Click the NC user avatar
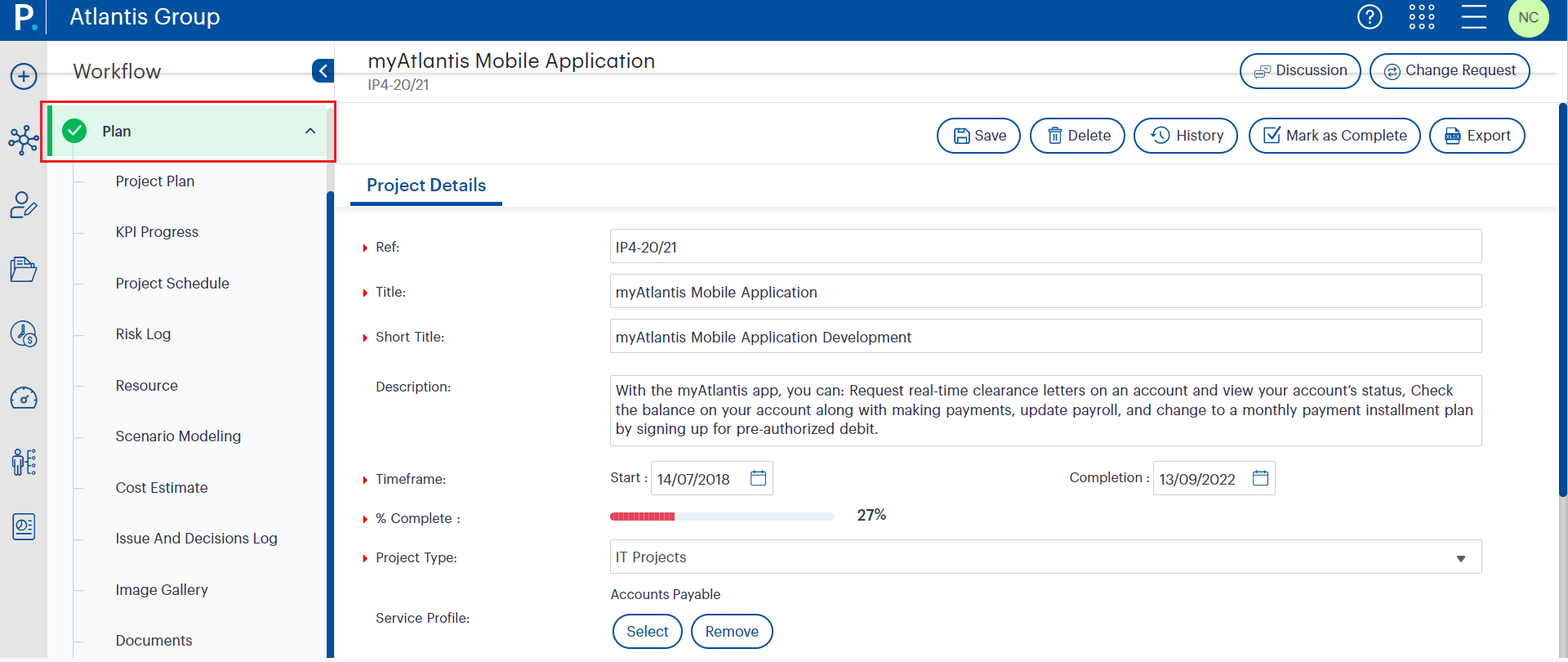This screenshot has width=1568, height=662. (1529, 17)
